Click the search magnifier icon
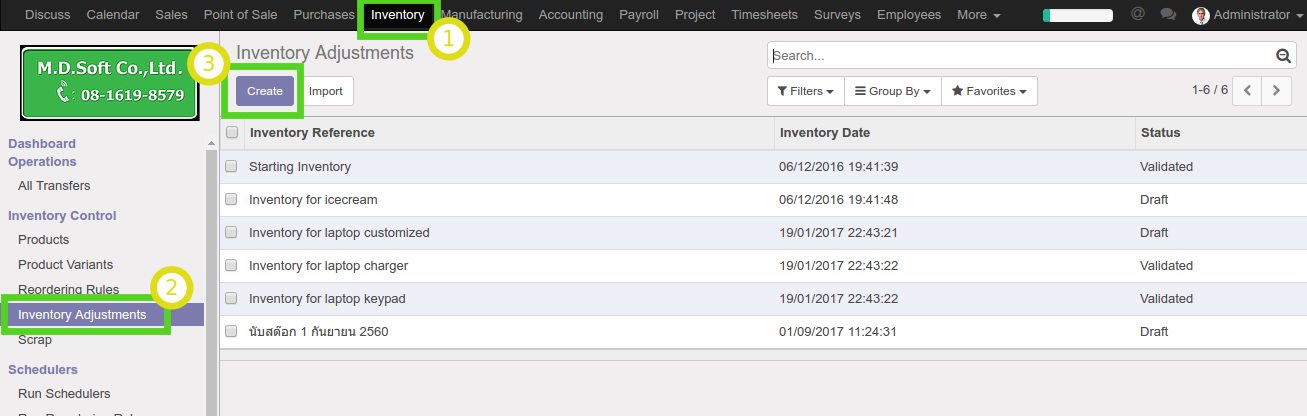Screen dimensions: 1307x416 [1283, 56]
